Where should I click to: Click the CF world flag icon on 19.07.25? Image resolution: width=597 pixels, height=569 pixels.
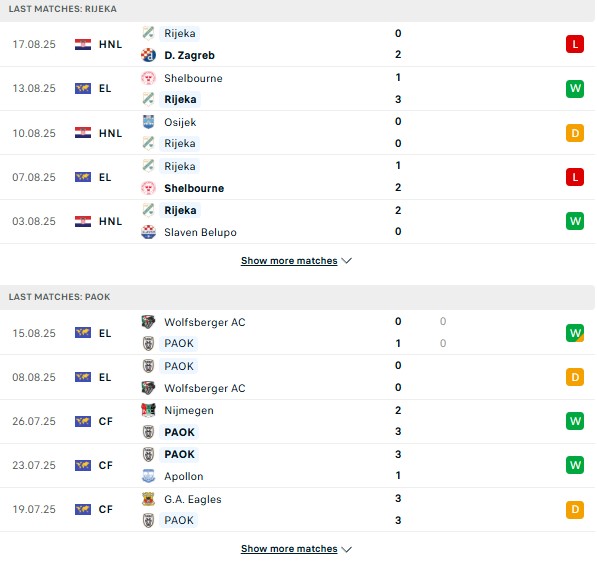click(x=83, y=509)
